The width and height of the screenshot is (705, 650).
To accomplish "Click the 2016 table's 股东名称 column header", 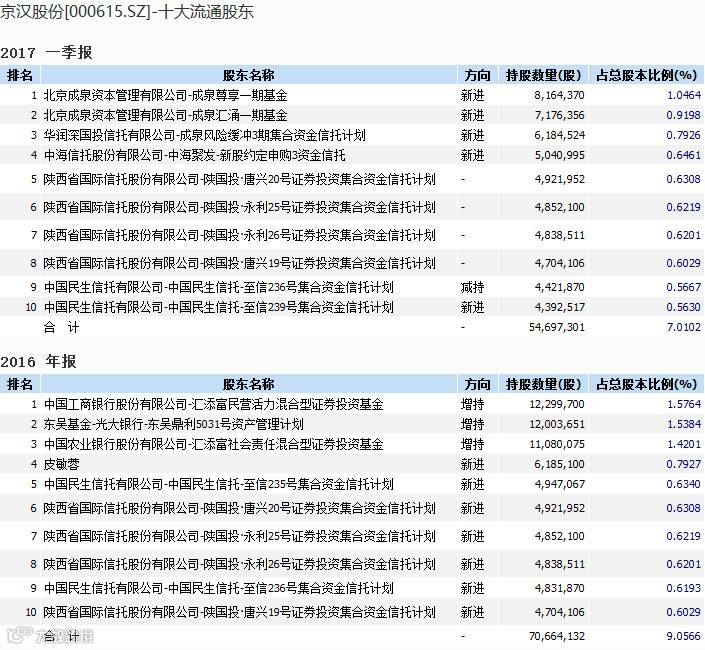I will (248, 384).
